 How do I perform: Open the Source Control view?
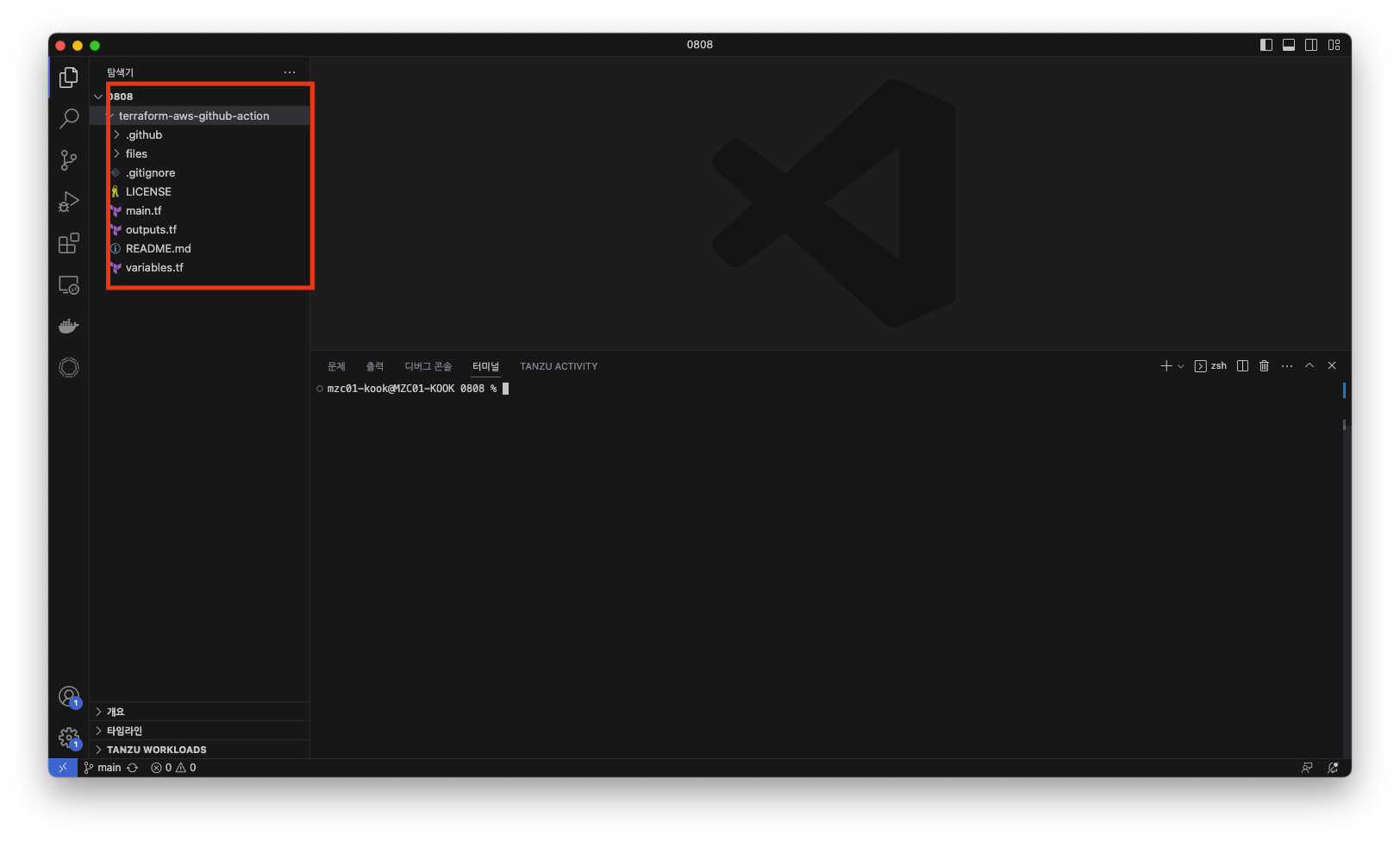(69, 160)
